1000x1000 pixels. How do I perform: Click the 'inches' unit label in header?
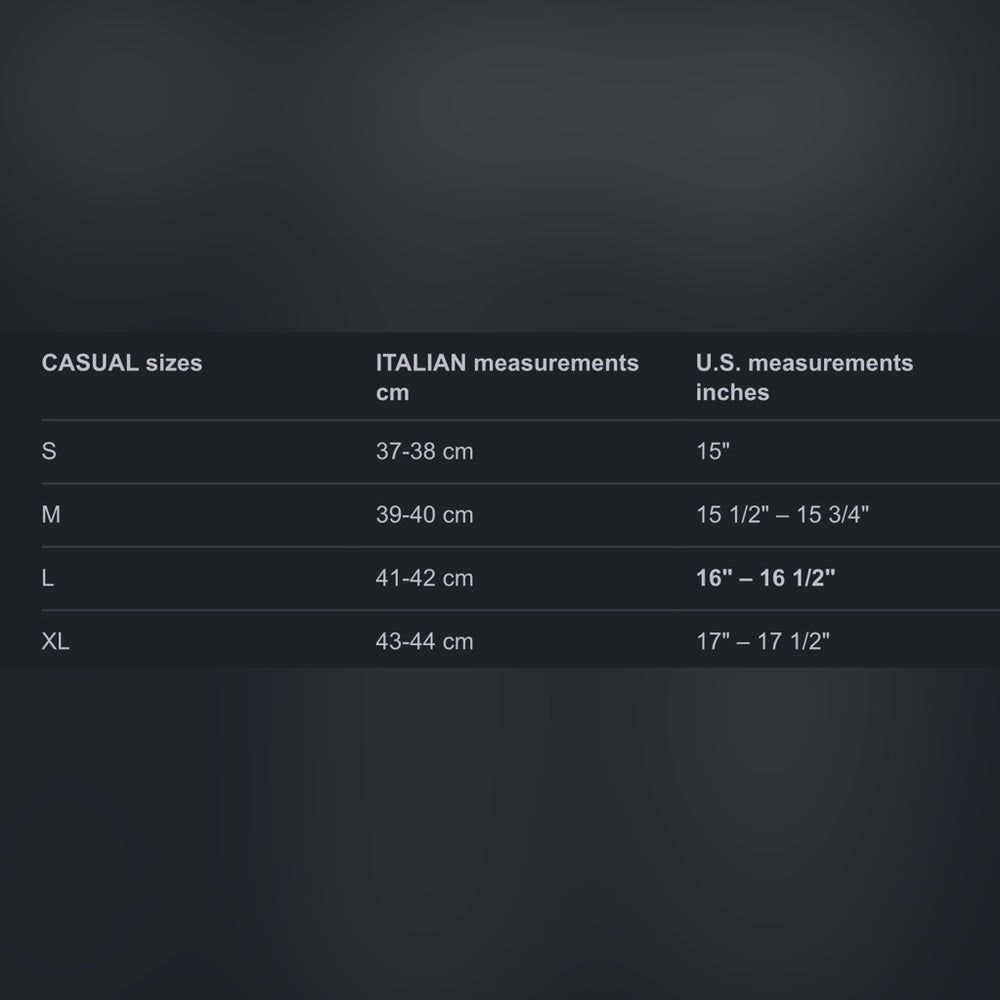[x=732, y=393]
